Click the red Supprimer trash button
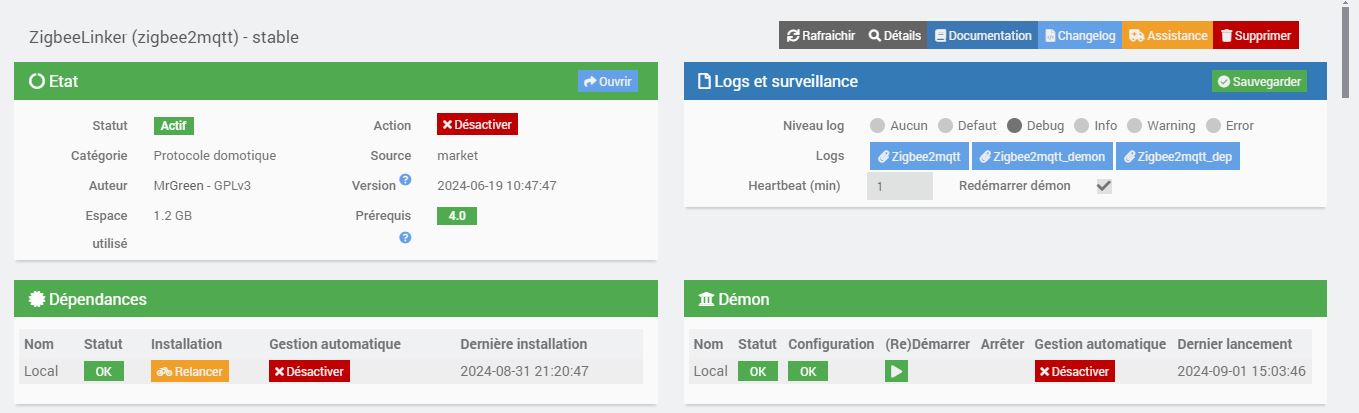The height and width of the screenshot is (413, 1359). coord(1255,35)
